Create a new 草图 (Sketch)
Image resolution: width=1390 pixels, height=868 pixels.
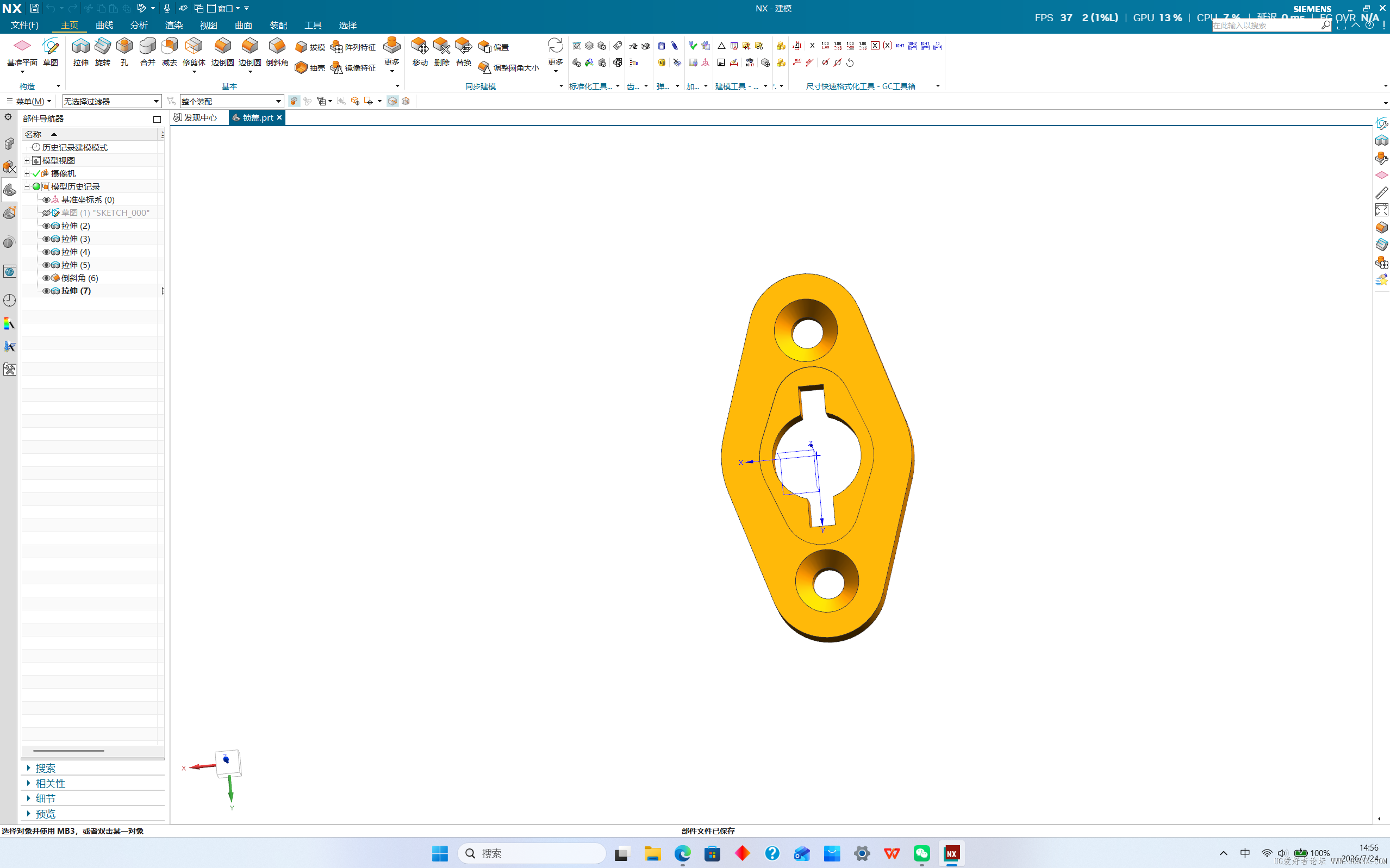(51, 52)
